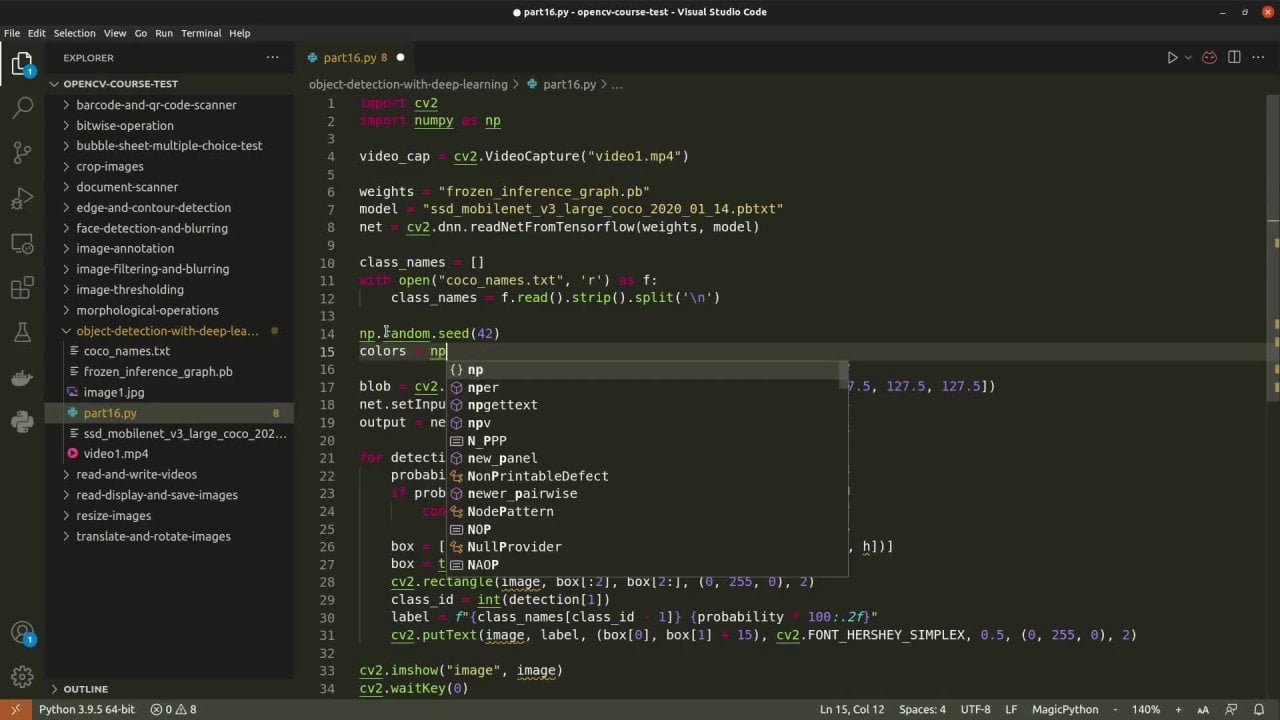Open coco_names.txt in the explorer

pyautogui.click(x=127, y=351)
